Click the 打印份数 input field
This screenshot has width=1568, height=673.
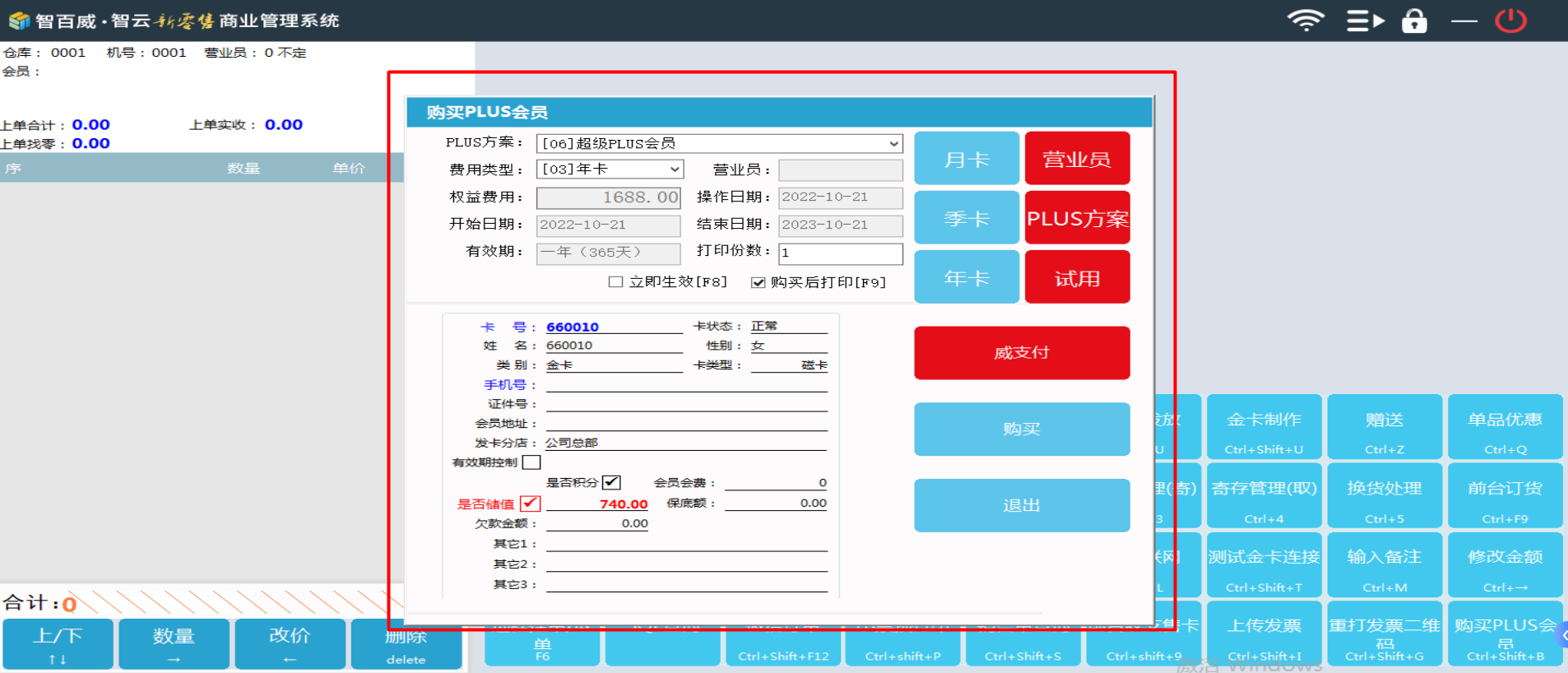(840, 253)
